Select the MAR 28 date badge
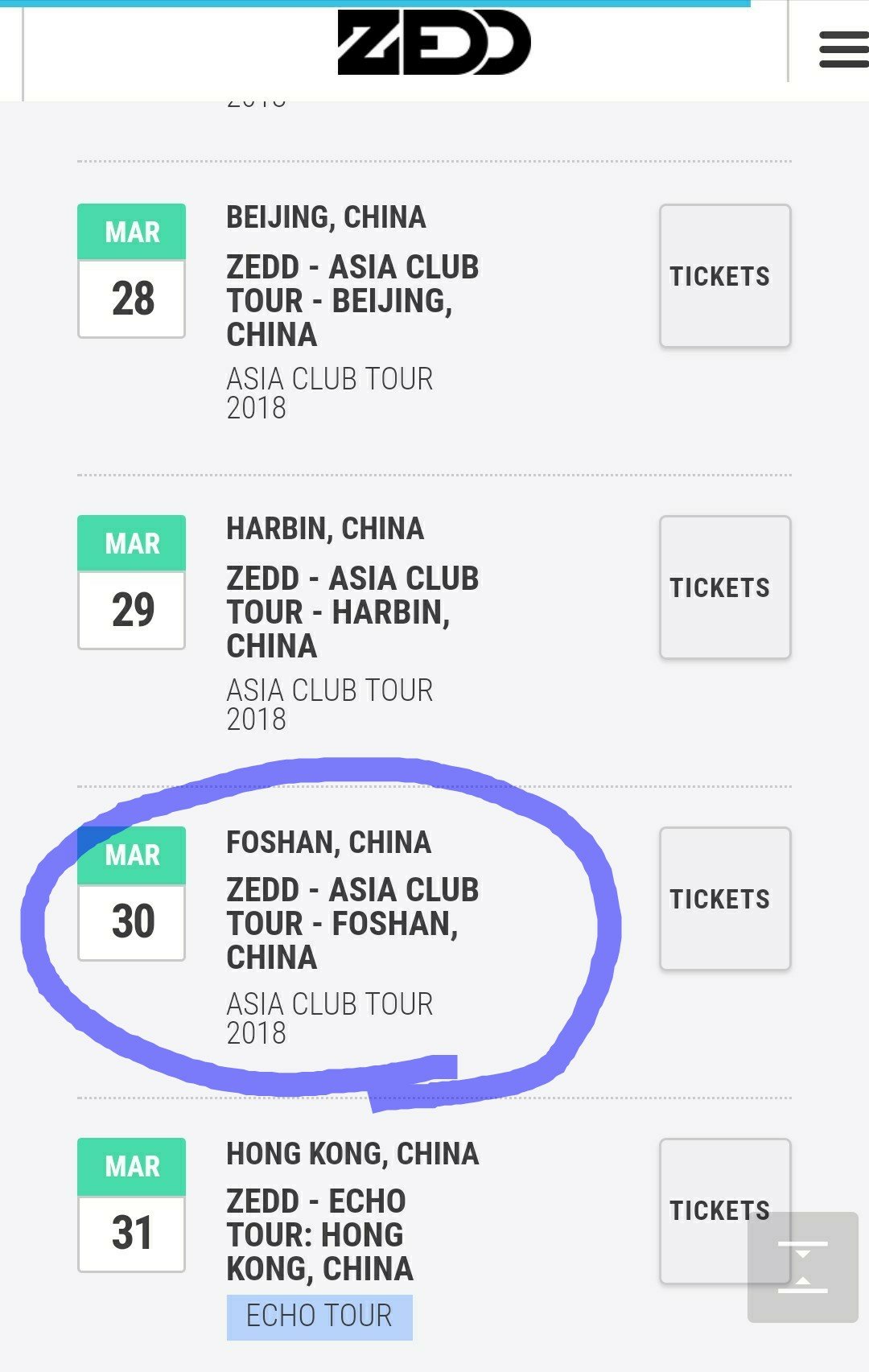869x1372 pixels. point(132,271)
